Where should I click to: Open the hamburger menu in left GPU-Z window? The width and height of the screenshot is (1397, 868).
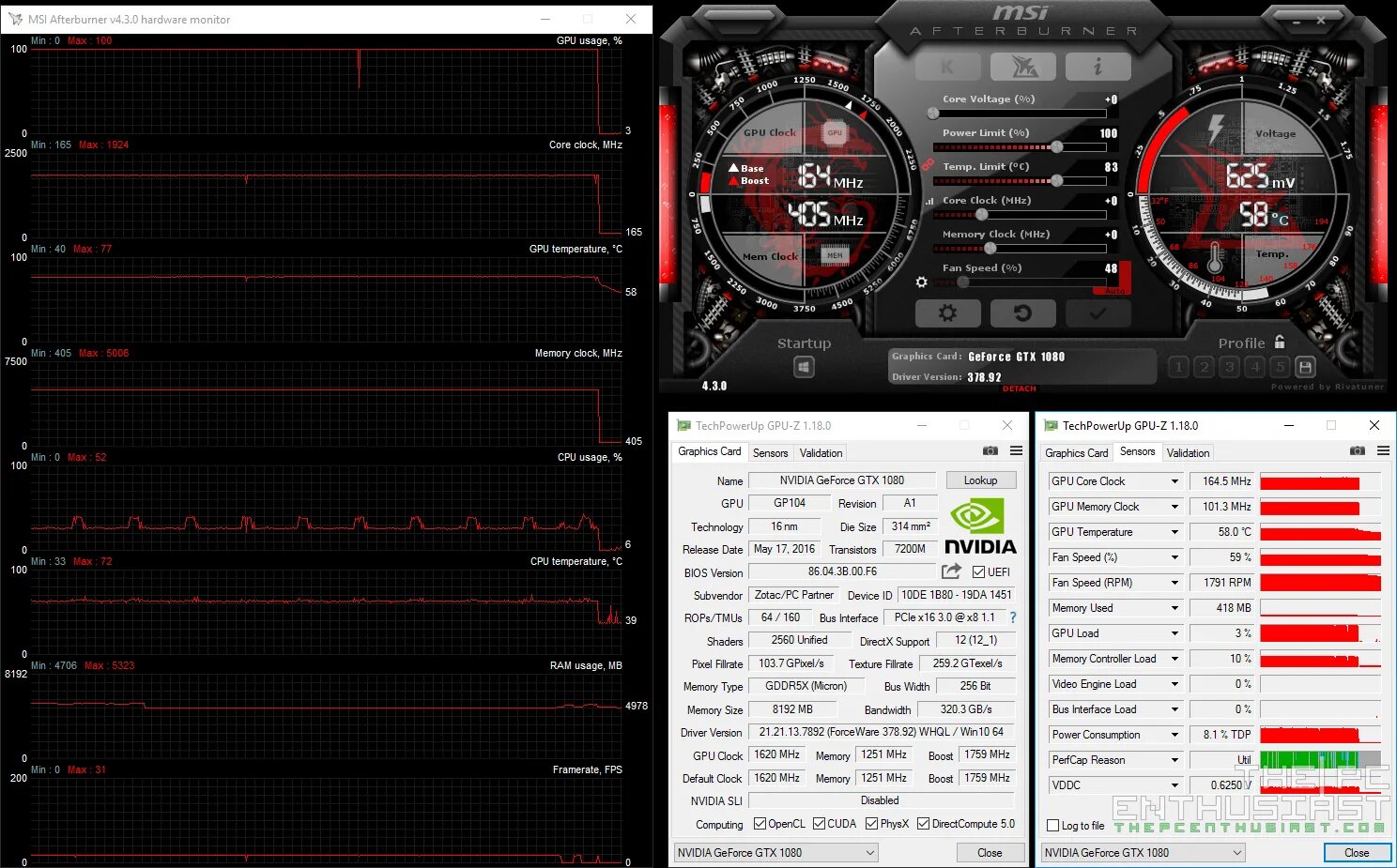point(1016,451)
